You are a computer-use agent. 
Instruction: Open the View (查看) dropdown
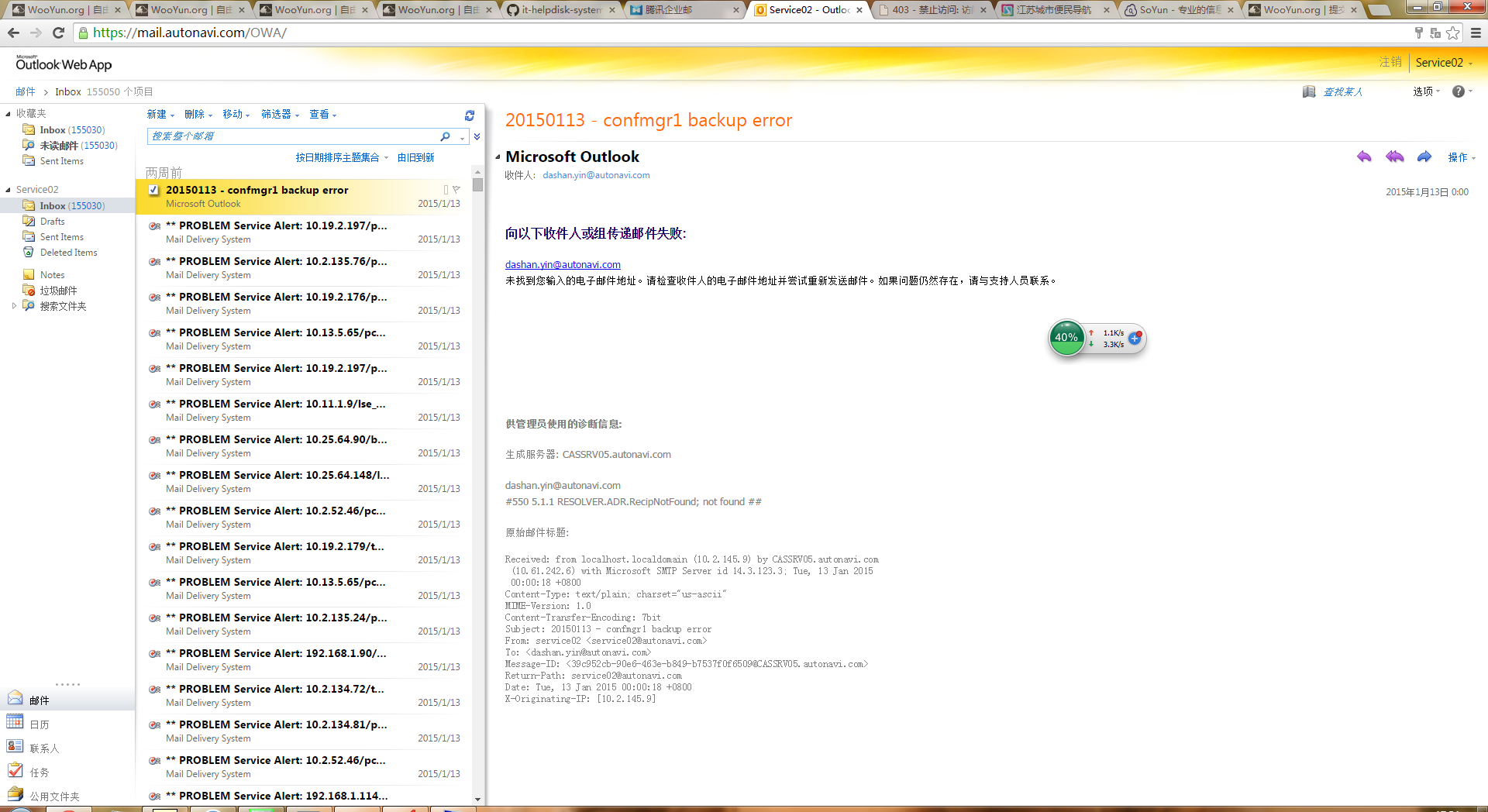coord(323,115)
